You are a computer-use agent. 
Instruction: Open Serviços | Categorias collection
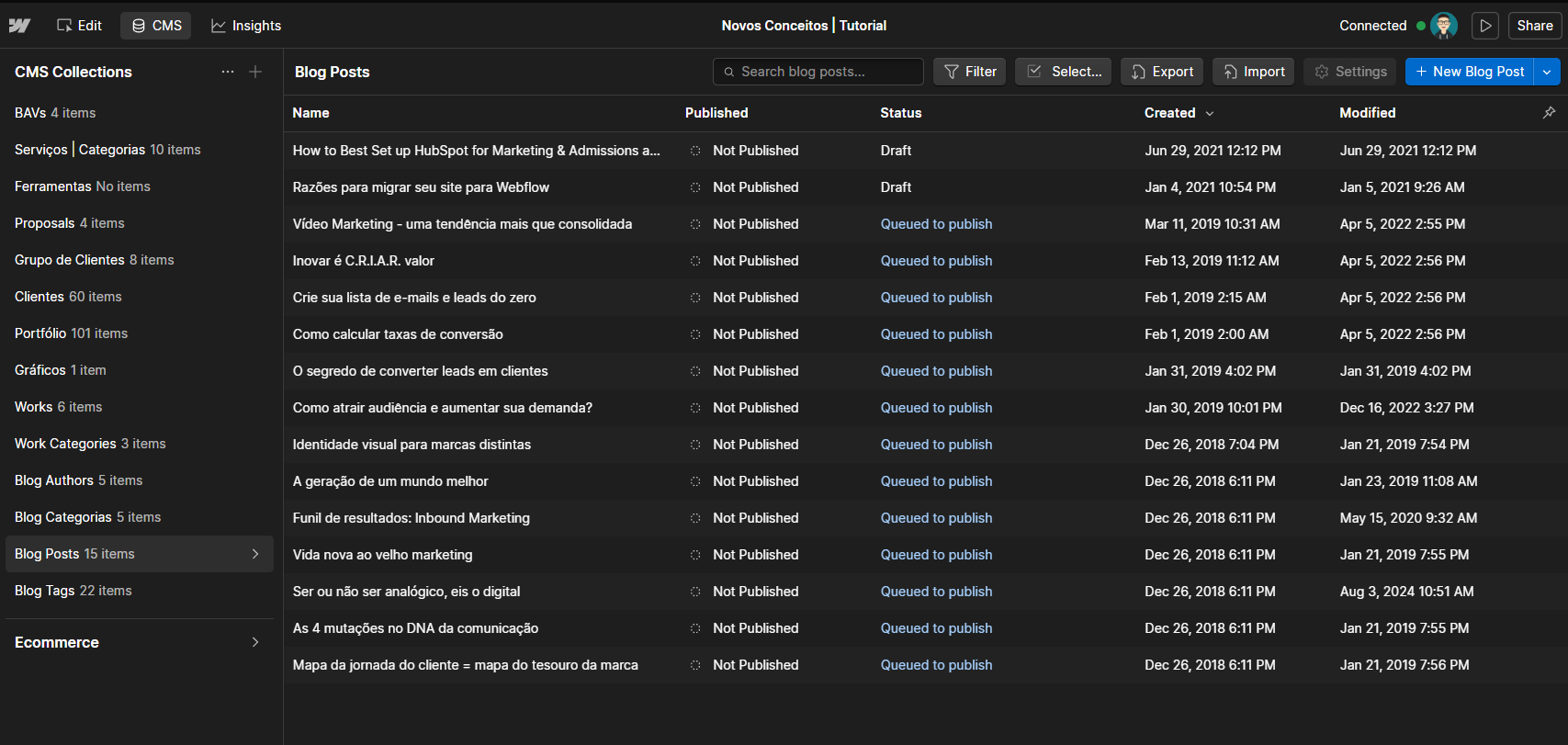coord(140,150)
